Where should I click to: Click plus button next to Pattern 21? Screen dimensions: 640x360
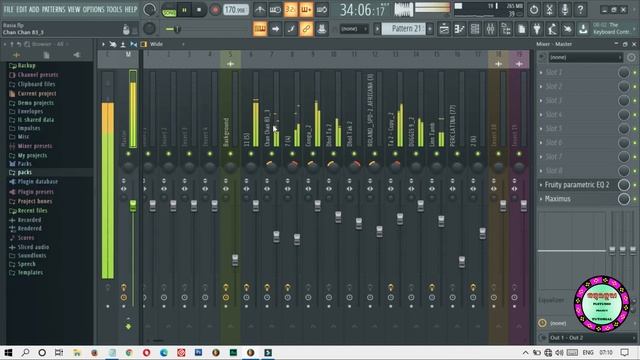point(430,29)
